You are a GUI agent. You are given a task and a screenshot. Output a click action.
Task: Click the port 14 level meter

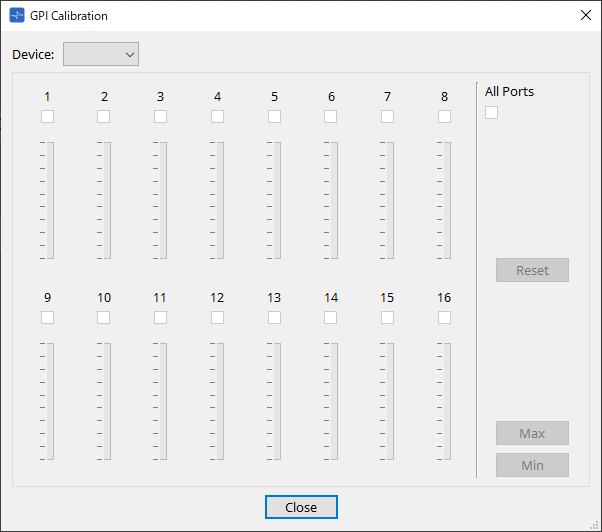331,401
